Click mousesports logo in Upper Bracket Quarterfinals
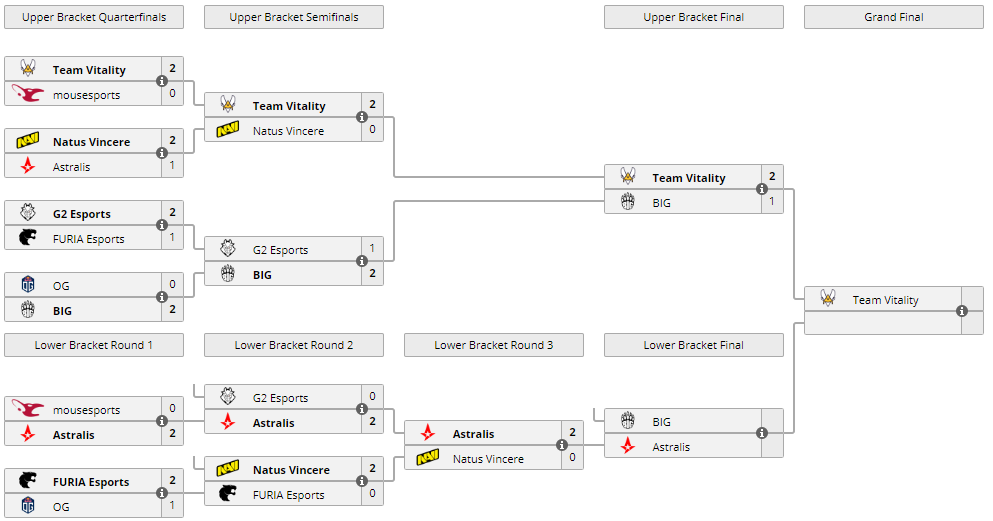This screenshot has height=521, width=993. tap(28, 95)
